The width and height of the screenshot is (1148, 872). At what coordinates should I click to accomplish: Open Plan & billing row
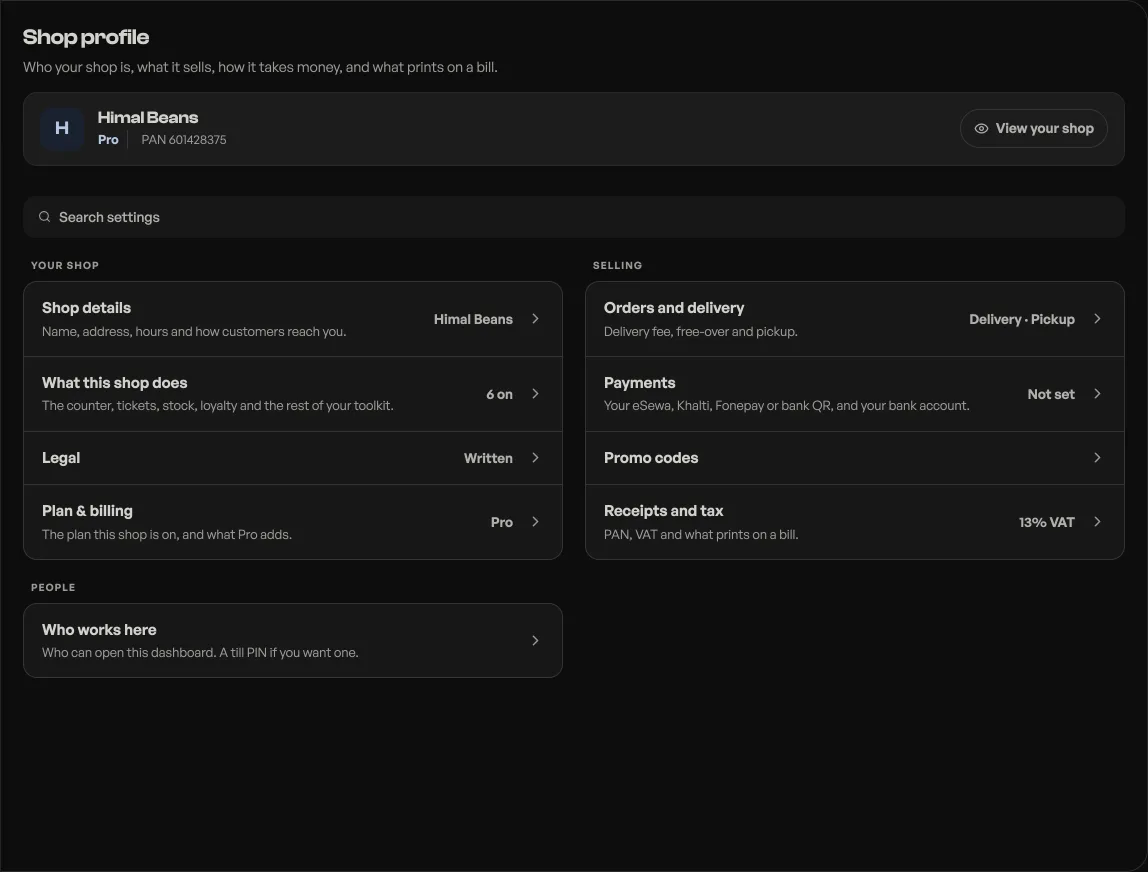[293, 522]
